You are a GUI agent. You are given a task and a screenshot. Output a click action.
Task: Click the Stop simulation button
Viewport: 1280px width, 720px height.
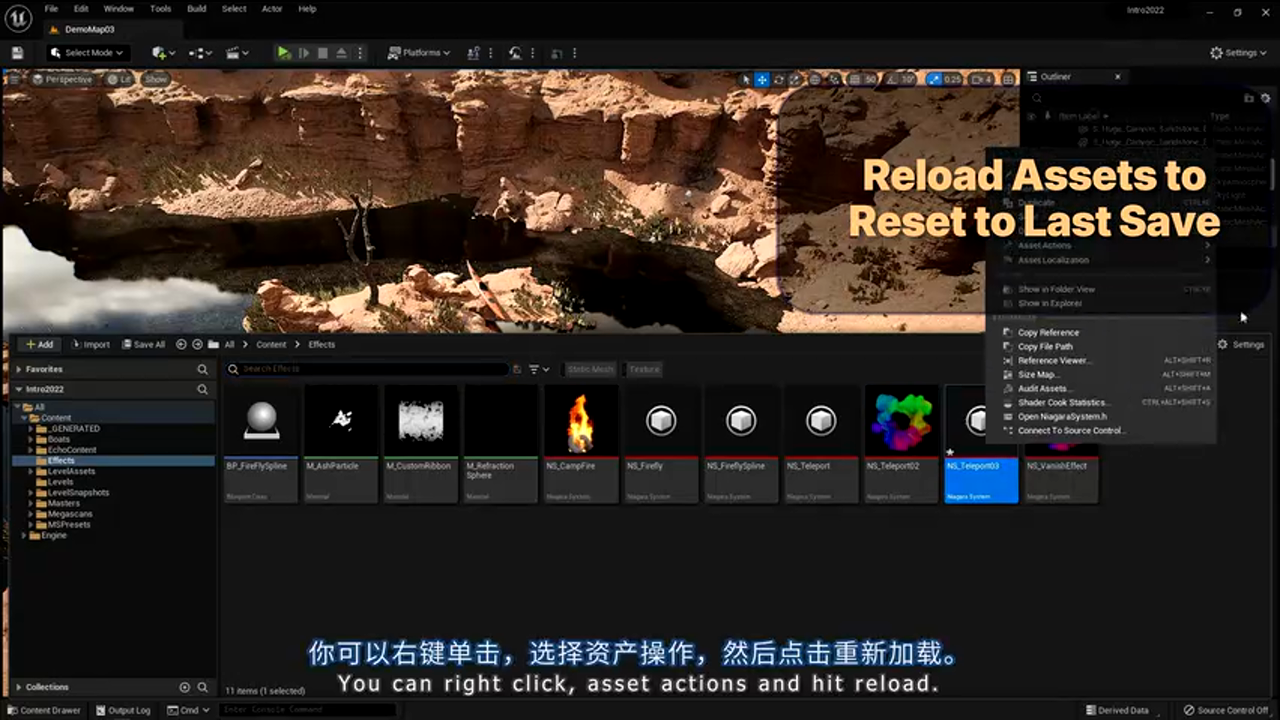point(322,53)
